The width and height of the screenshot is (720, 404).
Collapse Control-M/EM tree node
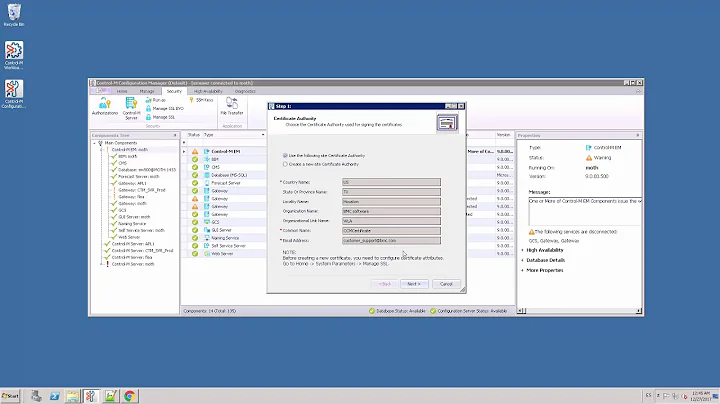[101, 150]
